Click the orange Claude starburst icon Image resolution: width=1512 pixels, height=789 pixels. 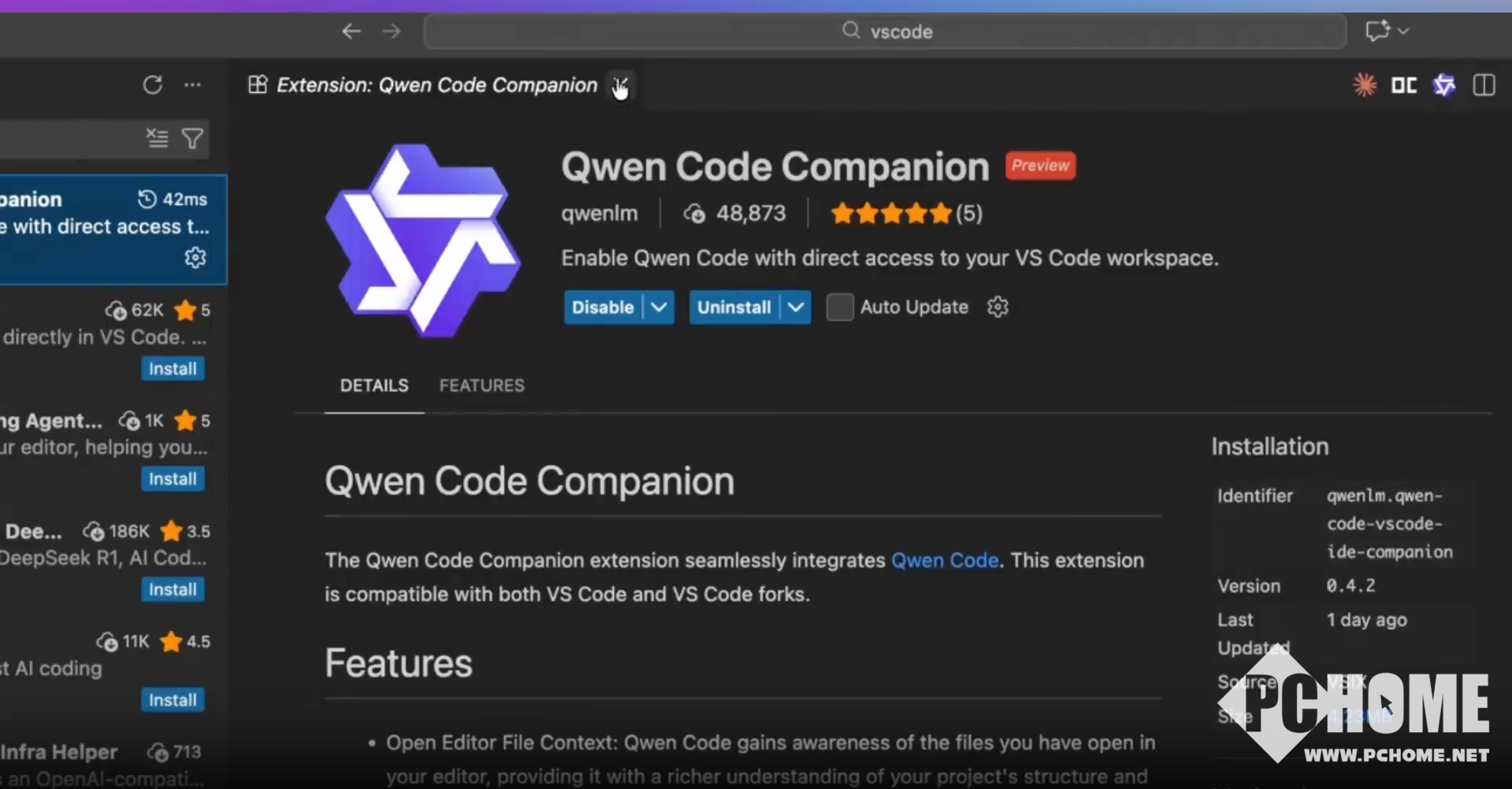click(x=1365, y=85)
